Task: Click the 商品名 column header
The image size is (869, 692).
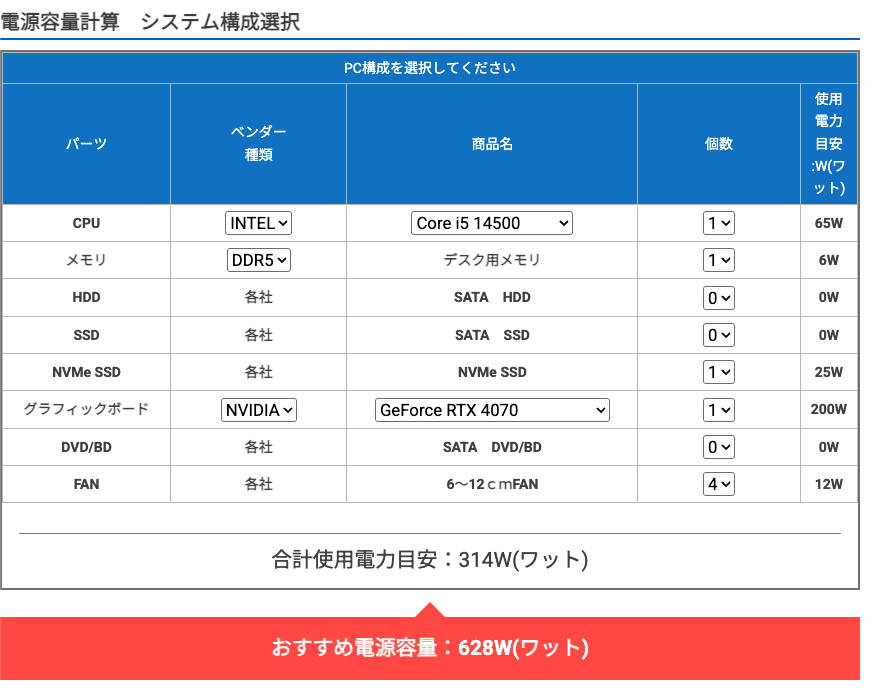Action: coord(491,144)
